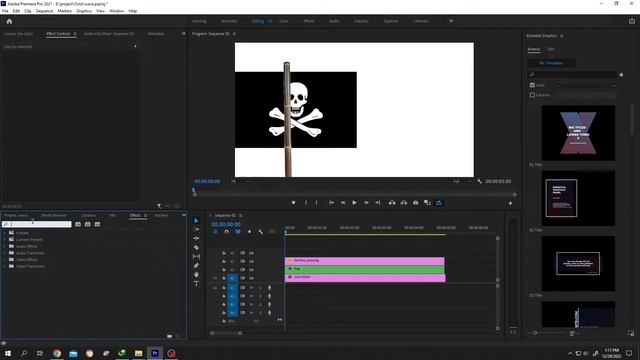Click the Mark Out button
This screenshot has width=640, height=360.
pyautogui.click(x=316, y=203)
